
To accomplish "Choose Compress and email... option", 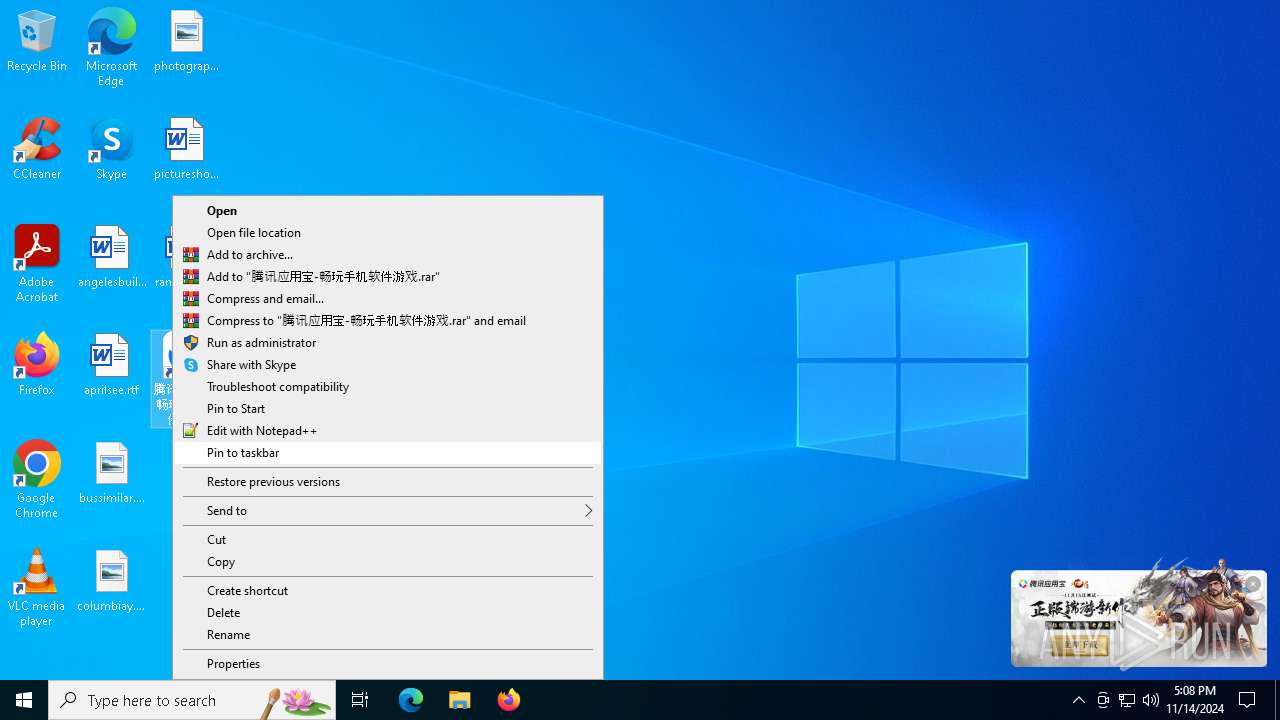I will [x=388, y=299].
